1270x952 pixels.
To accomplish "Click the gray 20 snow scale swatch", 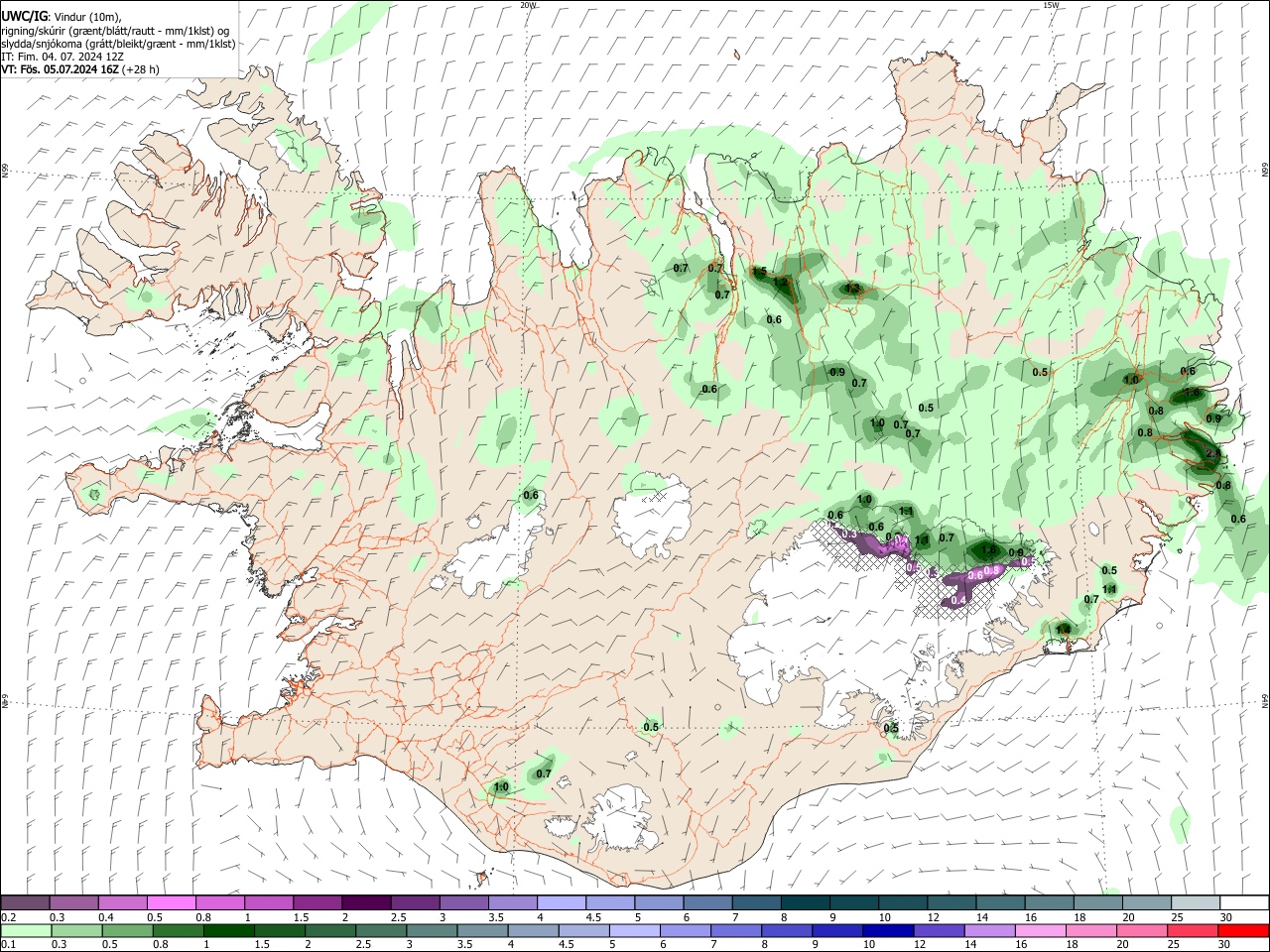I will point(1146,902).
